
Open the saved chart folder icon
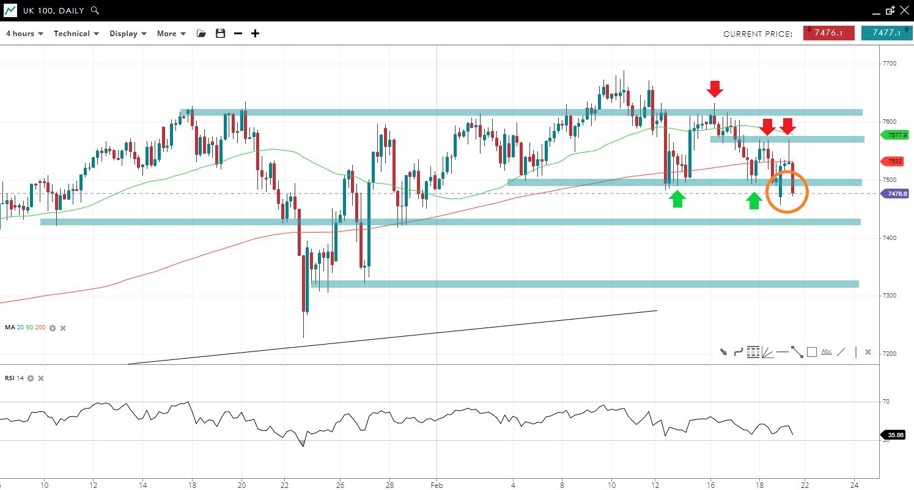pos(201,34)
